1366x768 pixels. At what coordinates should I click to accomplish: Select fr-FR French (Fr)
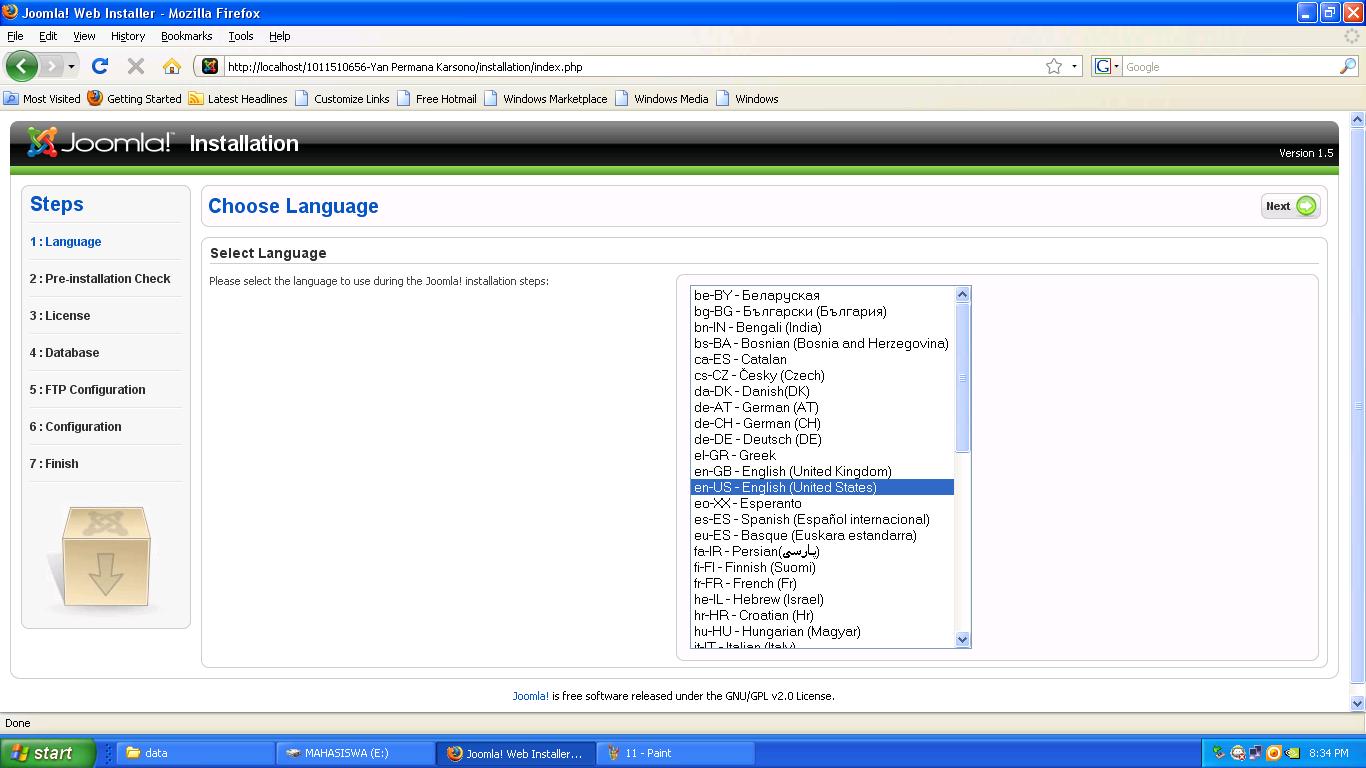(x=822, y=583)
